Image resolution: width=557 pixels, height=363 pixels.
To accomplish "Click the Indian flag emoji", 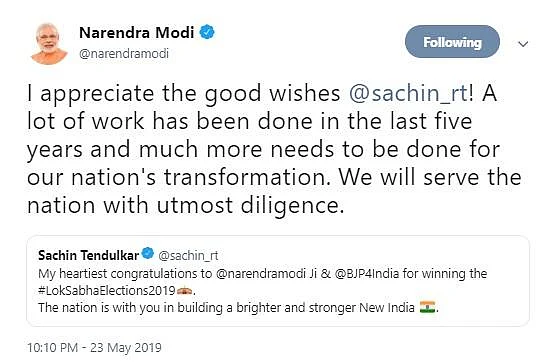I will pyautogui.click(x=427, y=307).
